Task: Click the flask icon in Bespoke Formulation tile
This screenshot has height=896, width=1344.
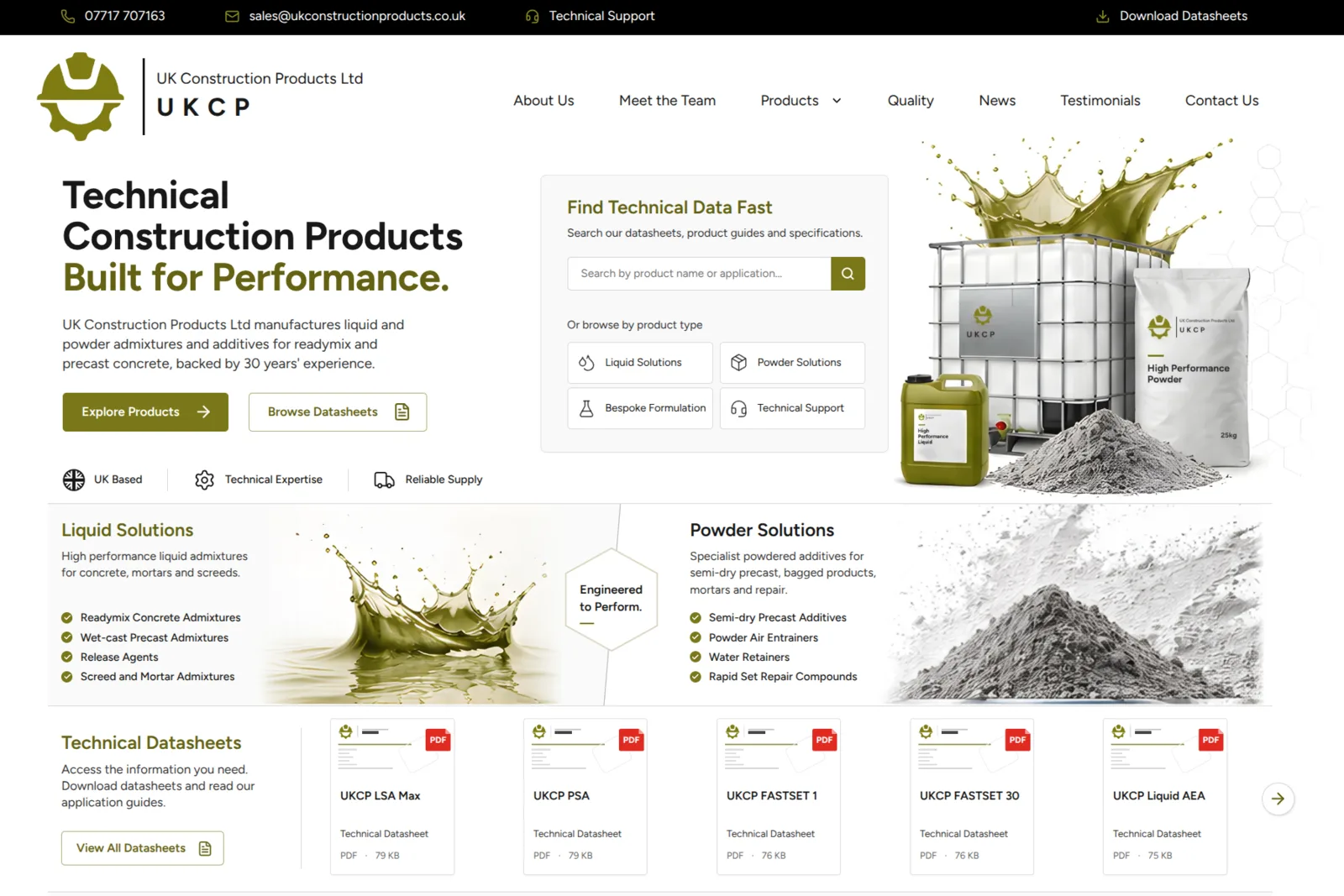Action: tap(586, 408)
